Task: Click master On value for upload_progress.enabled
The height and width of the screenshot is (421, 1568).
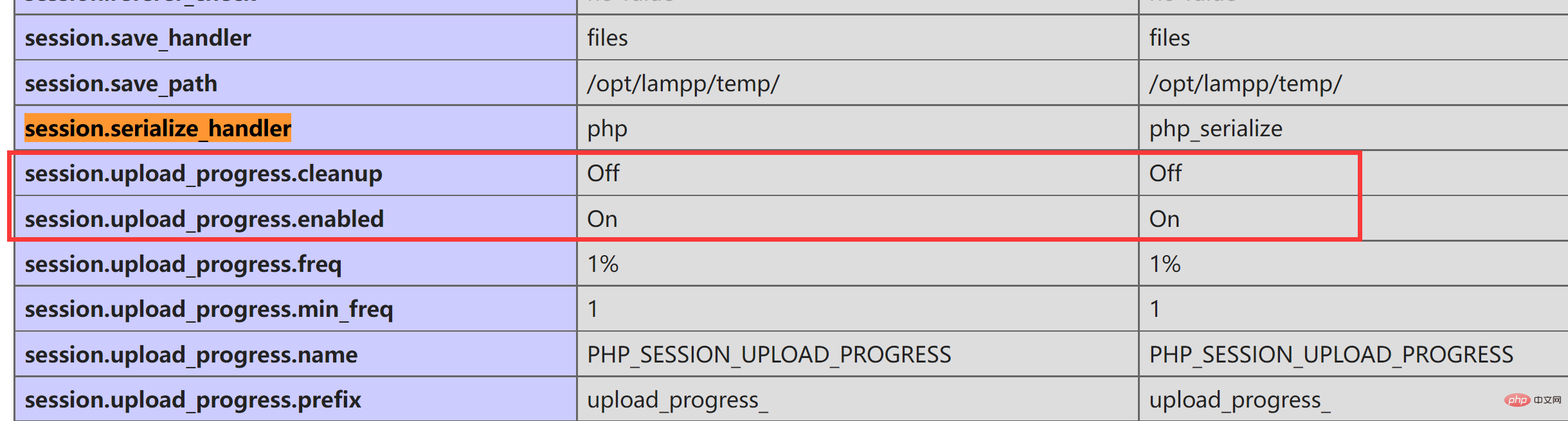Action: click(x=1164, y=219)
